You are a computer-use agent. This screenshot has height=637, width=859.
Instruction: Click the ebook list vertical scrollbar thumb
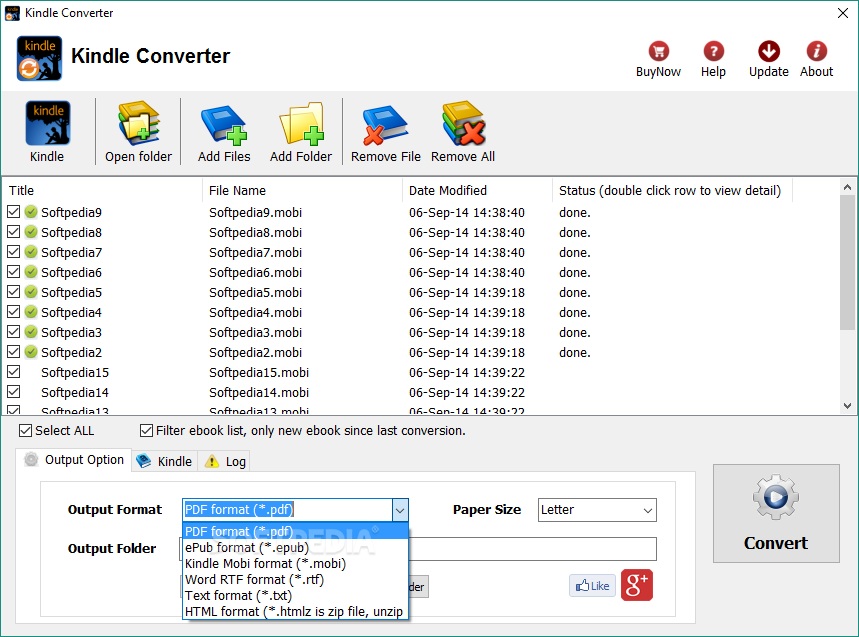click(x=847, y=263)
